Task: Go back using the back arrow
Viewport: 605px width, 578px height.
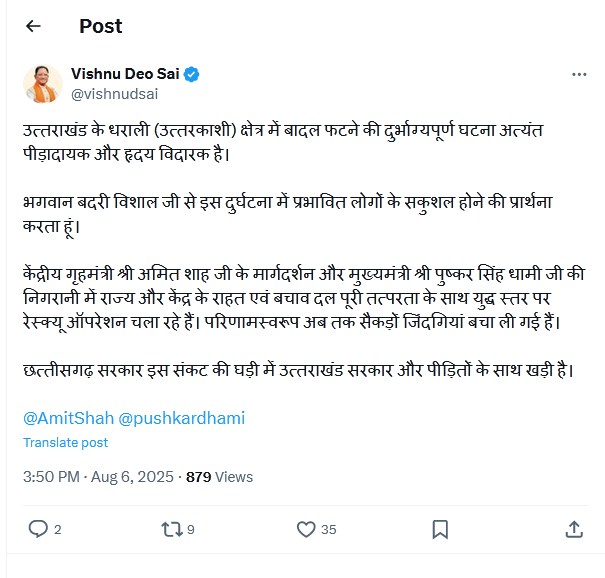Action: (x=33, y=26)
